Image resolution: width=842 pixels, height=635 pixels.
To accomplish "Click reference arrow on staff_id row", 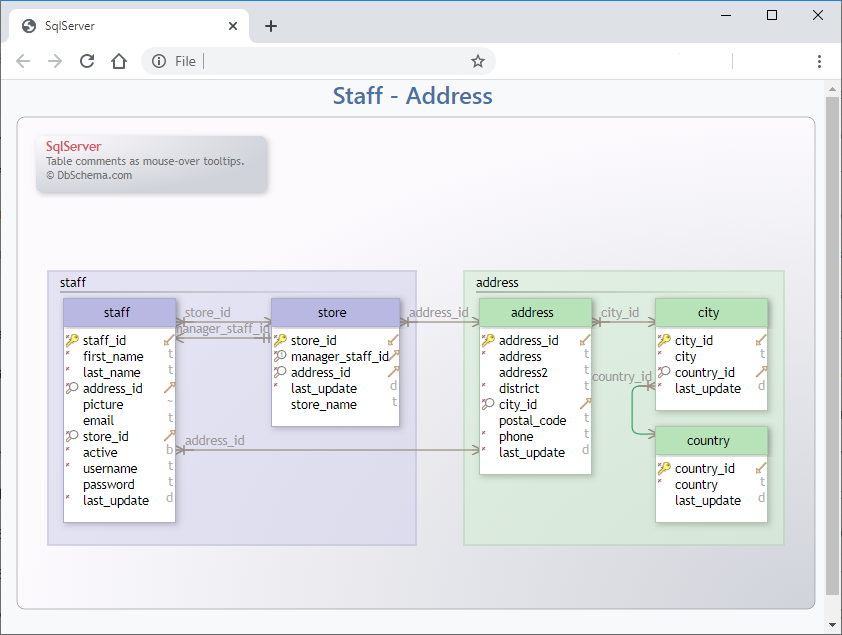I will [x=169, y=340].
